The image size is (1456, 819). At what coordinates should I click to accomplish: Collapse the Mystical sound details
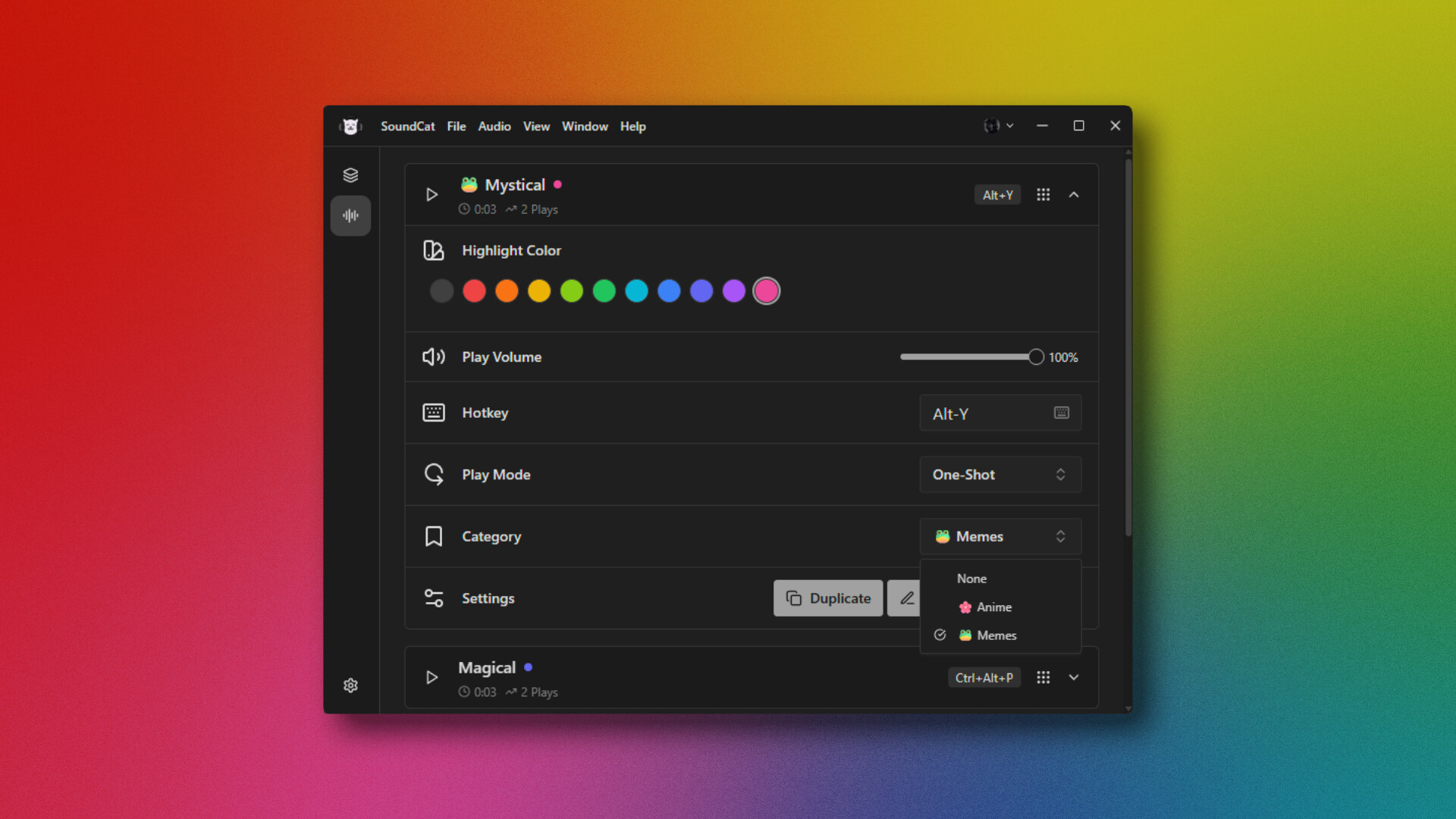click(1075, 194)
